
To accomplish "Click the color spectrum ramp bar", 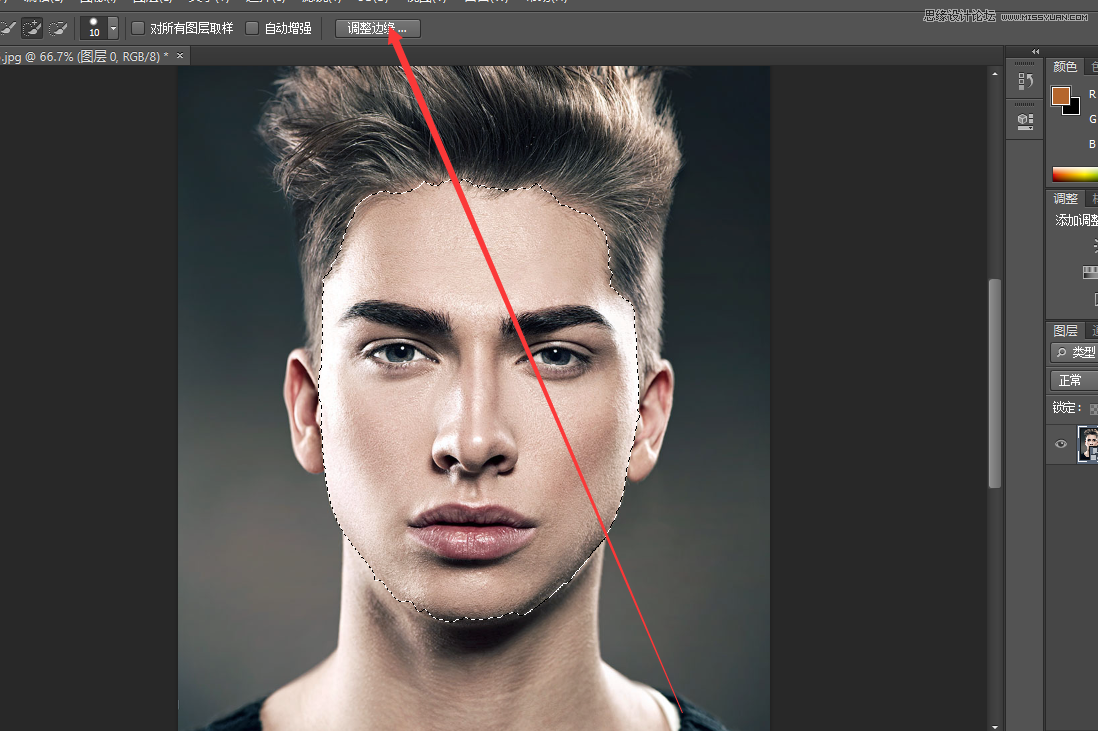I will (x=1075, y=174).
